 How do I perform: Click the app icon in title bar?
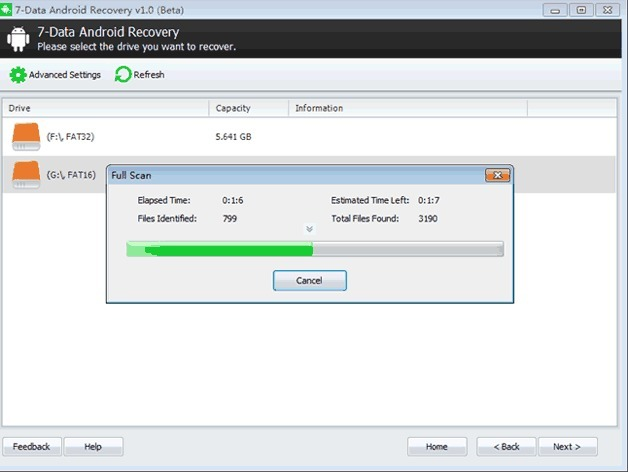[x=6, y=10]
